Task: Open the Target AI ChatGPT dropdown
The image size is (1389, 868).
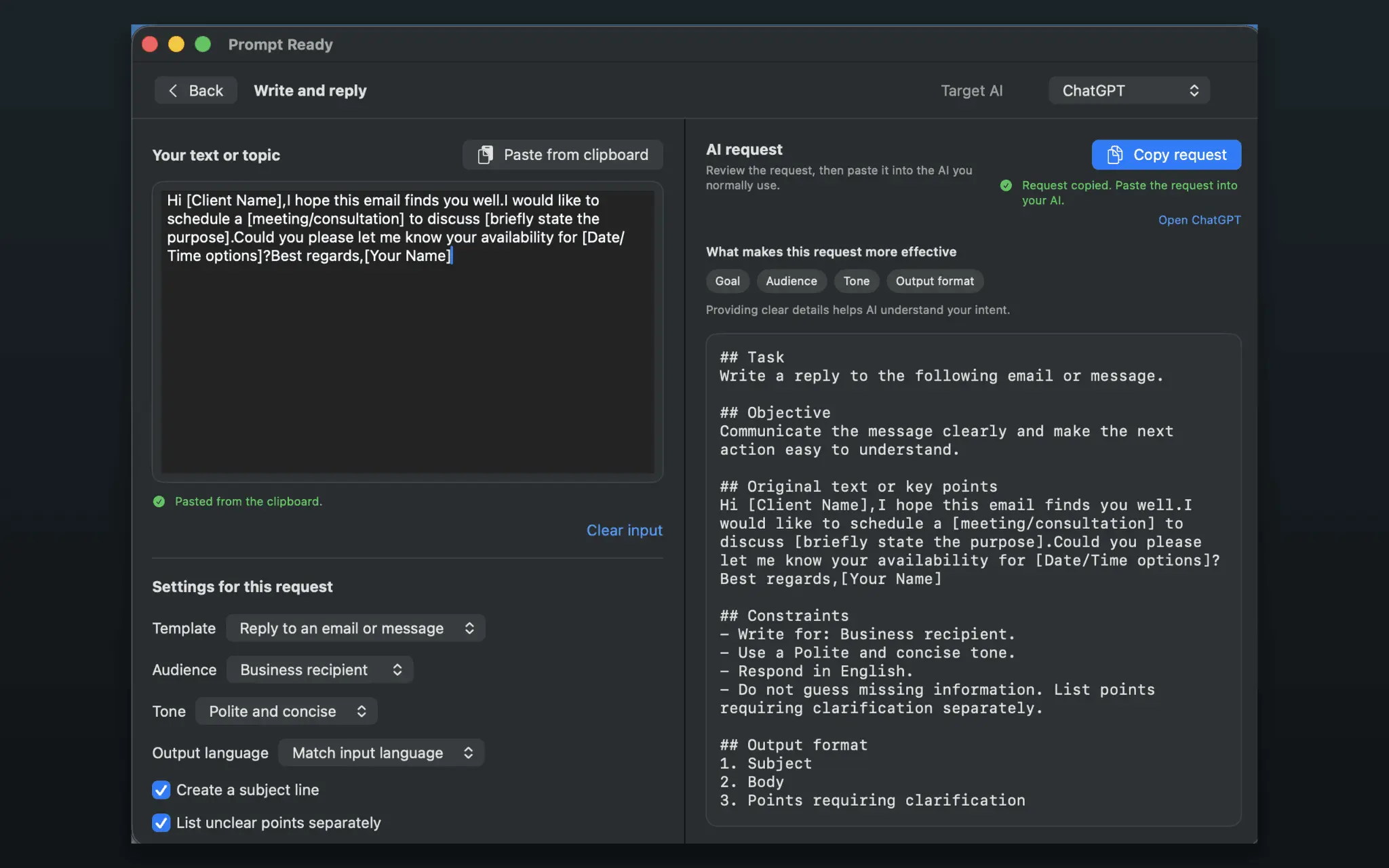Action: (x=1129, y=90)
